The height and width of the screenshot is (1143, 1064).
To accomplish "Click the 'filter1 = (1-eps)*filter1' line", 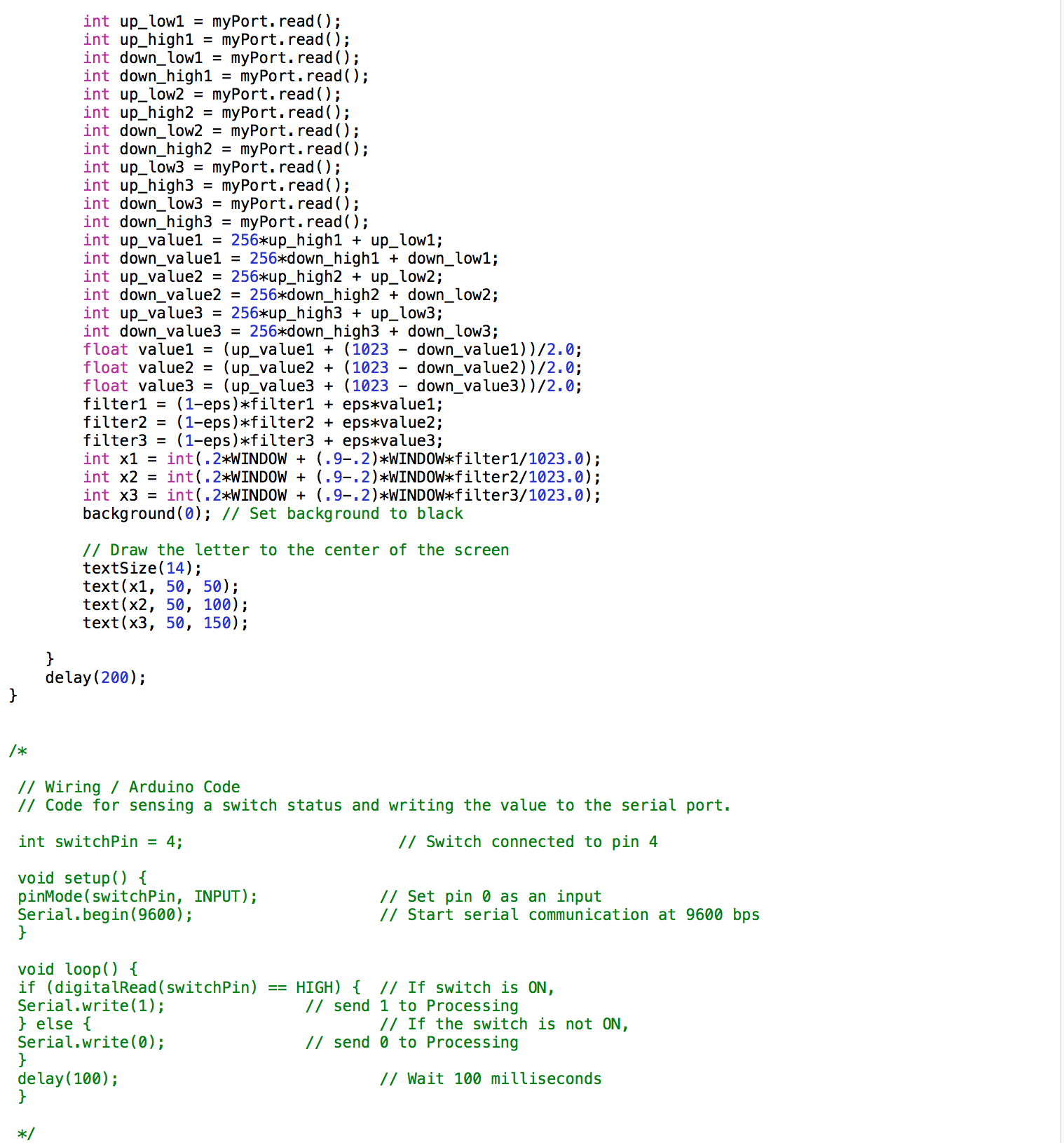I will 263,405.
